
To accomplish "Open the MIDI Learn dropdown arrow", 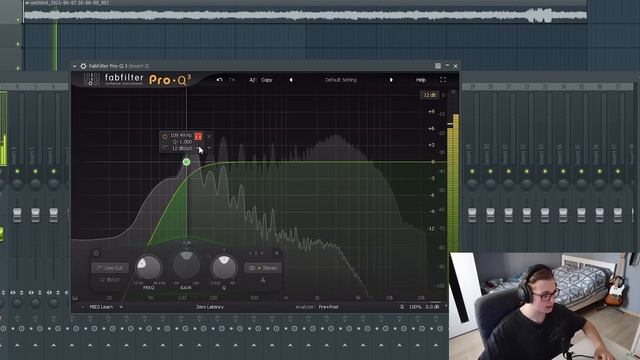I will point(121,307).
